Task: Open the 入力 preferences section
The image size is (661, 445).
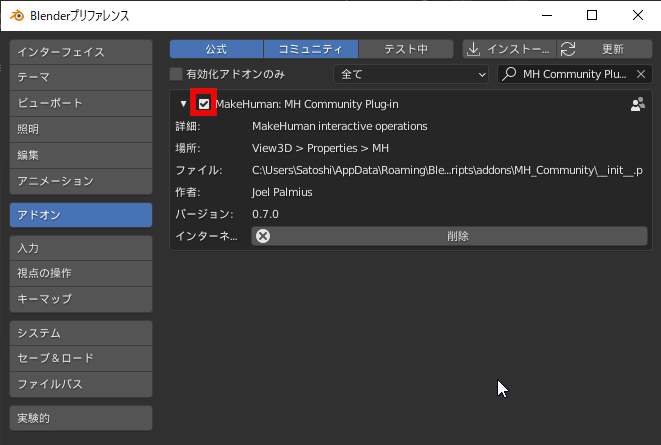Action: coord(81,248)
